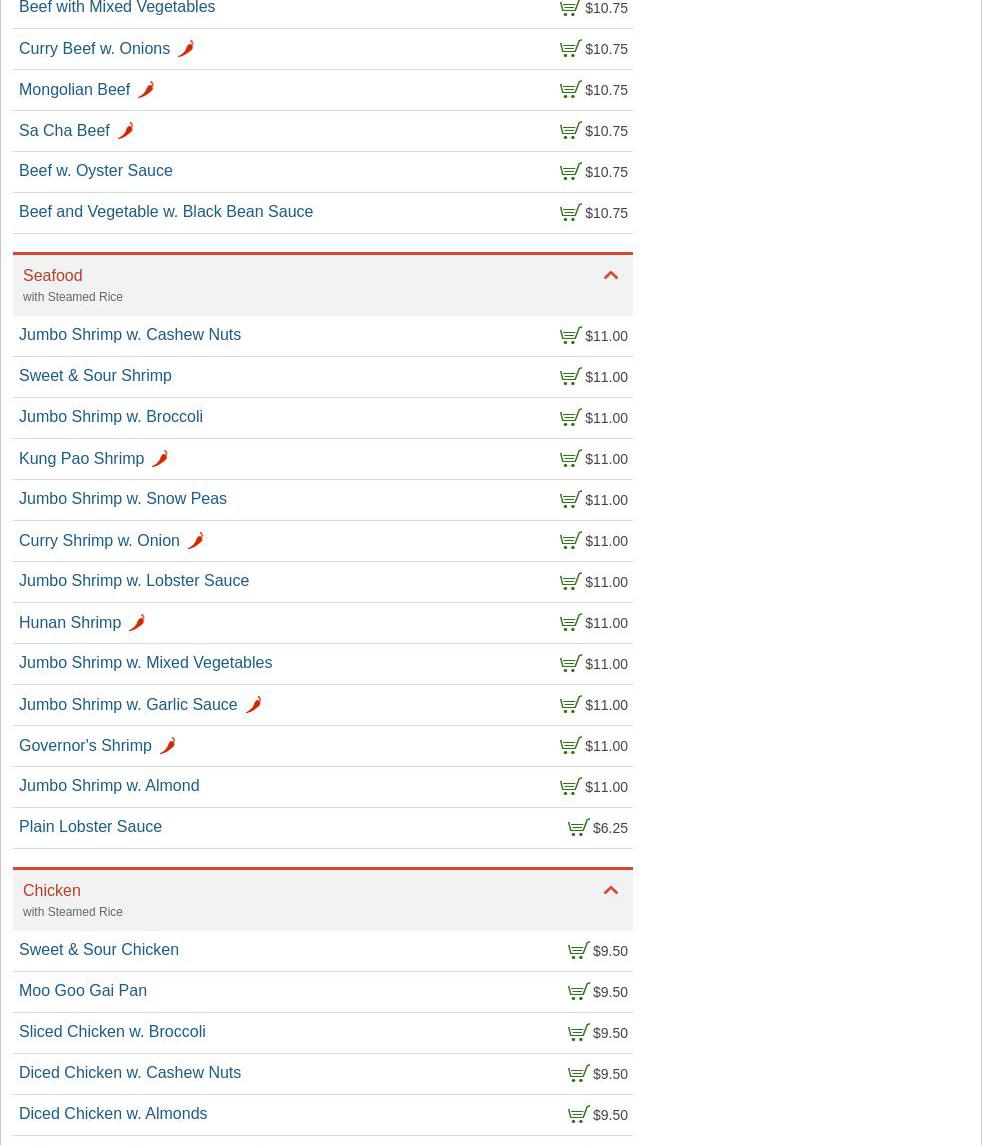Image resolution: width=982 pixels, height=1145 pixels.
Task: Add Moo Goo Gai Pan to cart
Action: click(579, 992)
